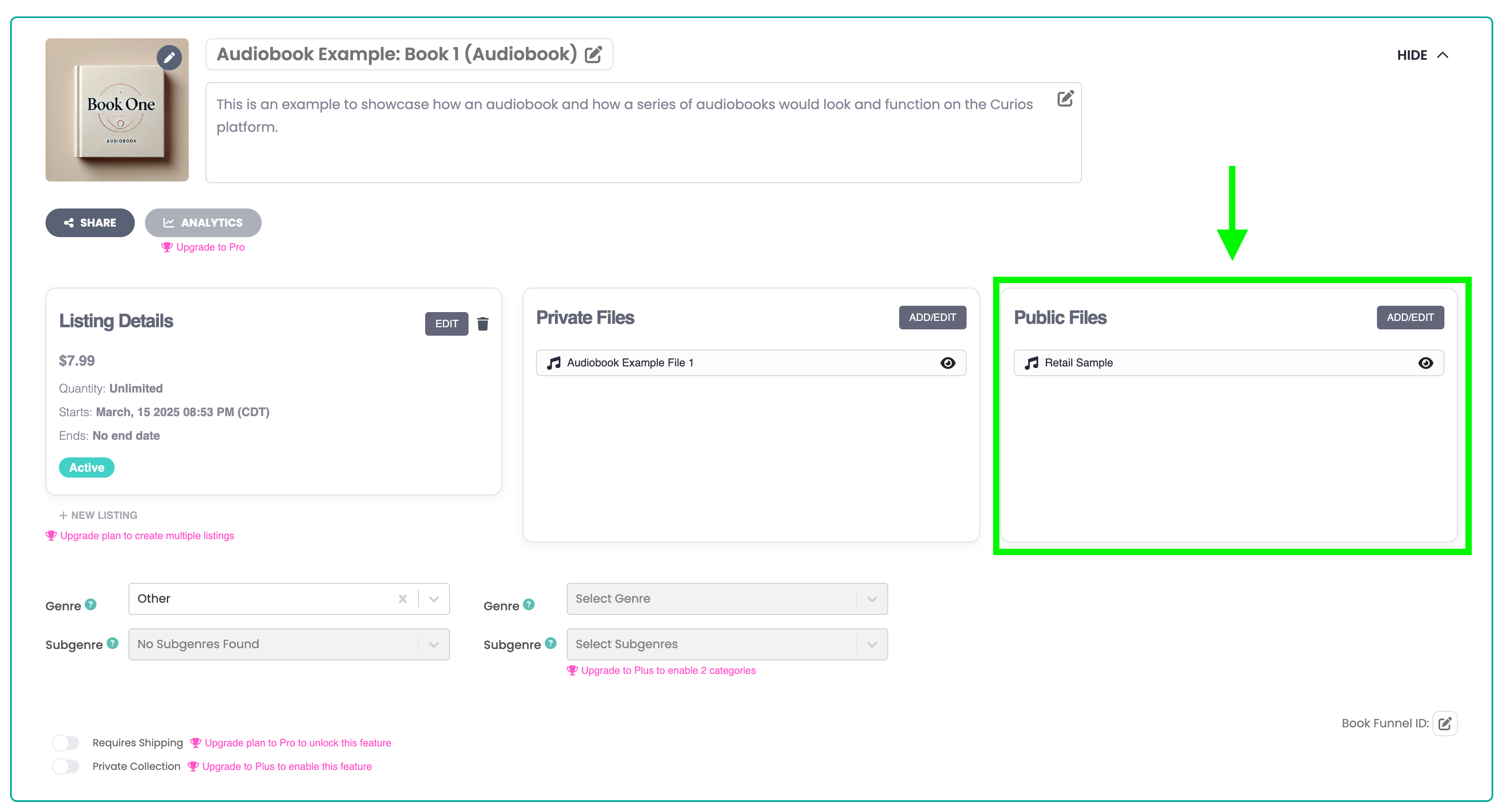This screenshot has width=1500, height=812.
Task: Clear the Other genre selection
Action: pos(402,599)
